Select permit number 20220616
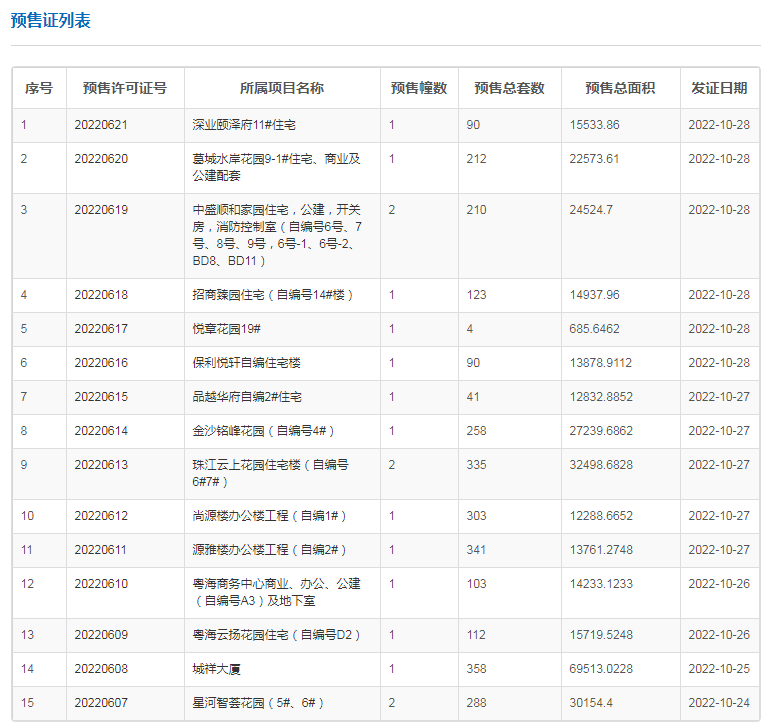Viewport: 769px width, 728px height. (101, 363)
